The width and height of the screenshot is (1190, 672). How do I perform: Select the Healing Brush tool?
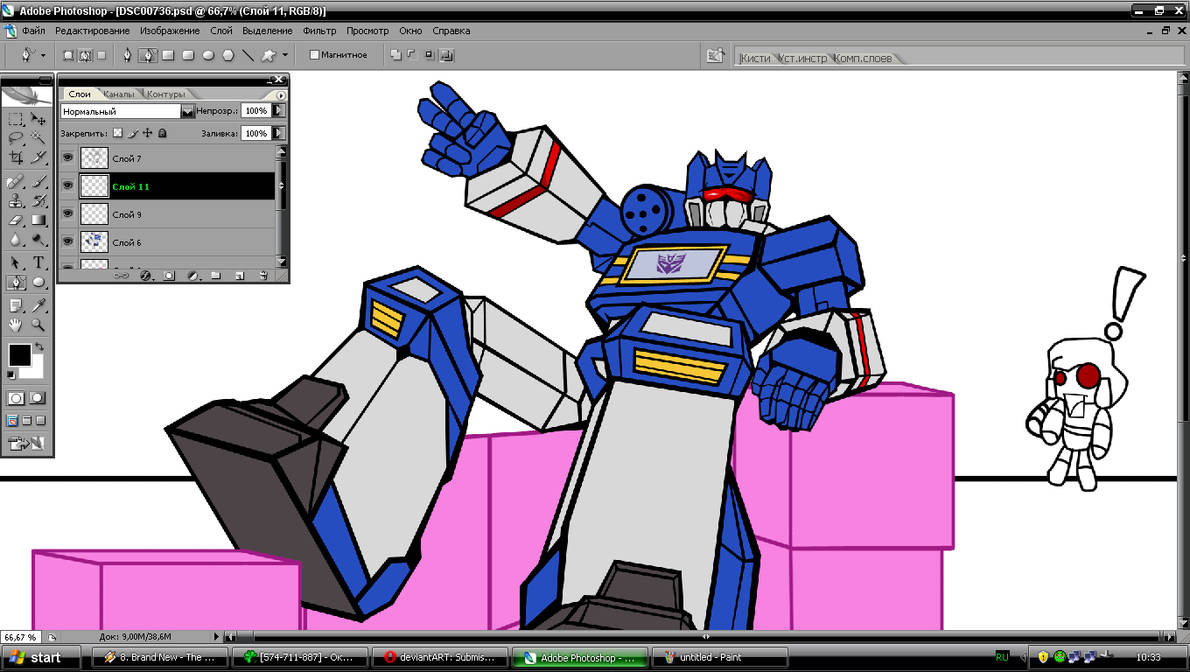[15, 181]
